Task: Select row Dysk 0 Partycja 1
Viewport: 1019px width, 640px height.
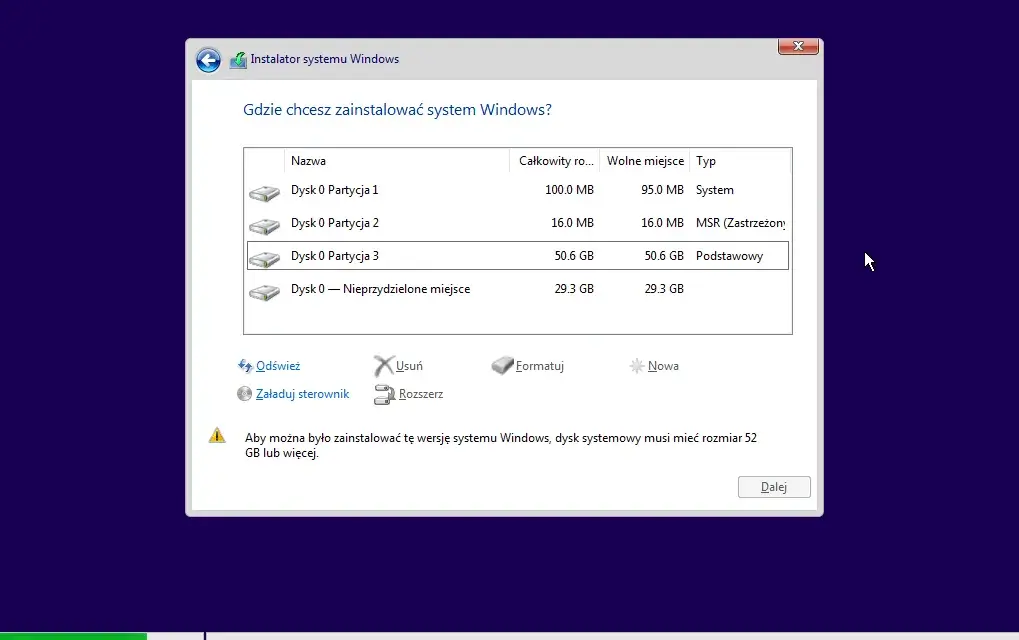Action: click(x=518, y=190)
